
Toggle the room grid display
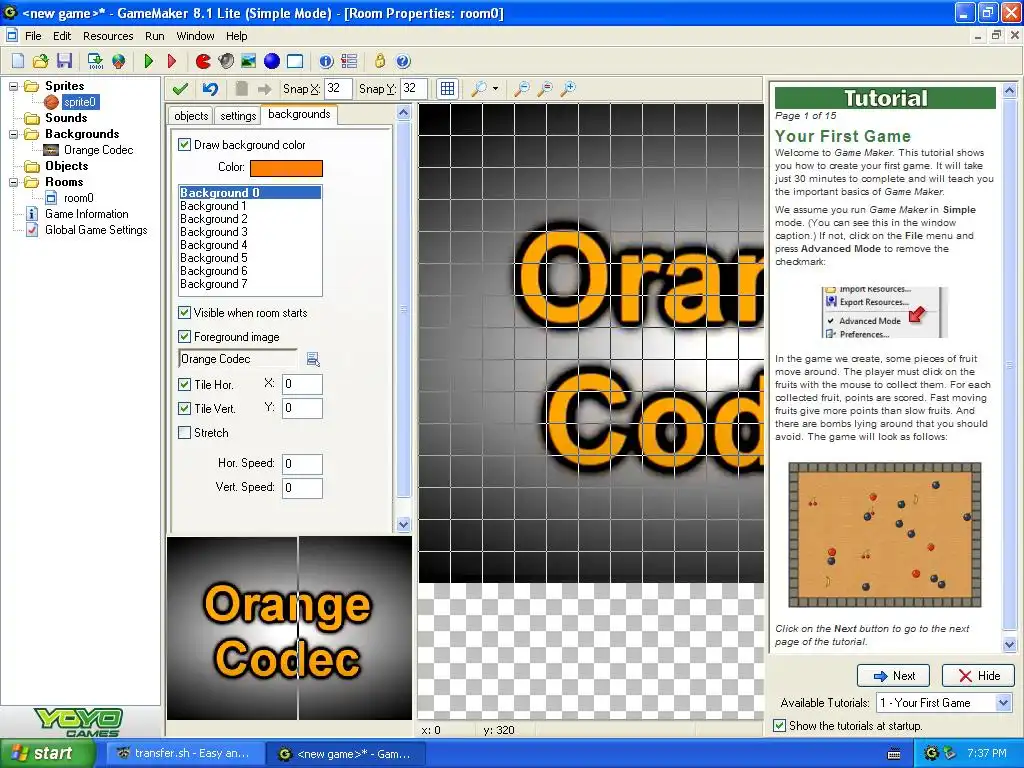pos(447,89)
